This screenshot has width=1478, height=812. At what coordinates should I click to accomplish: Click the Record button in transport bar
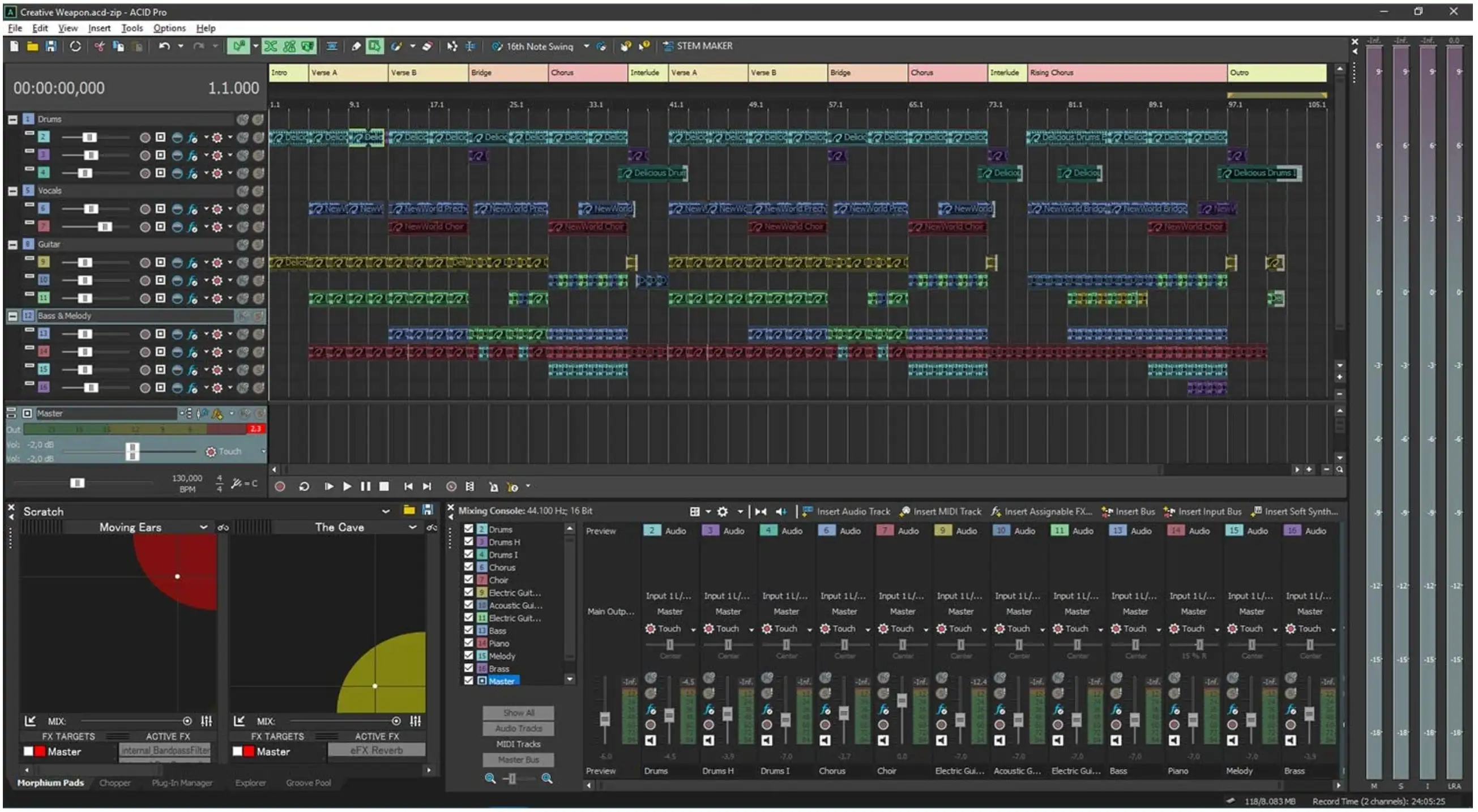coord(280,486)
